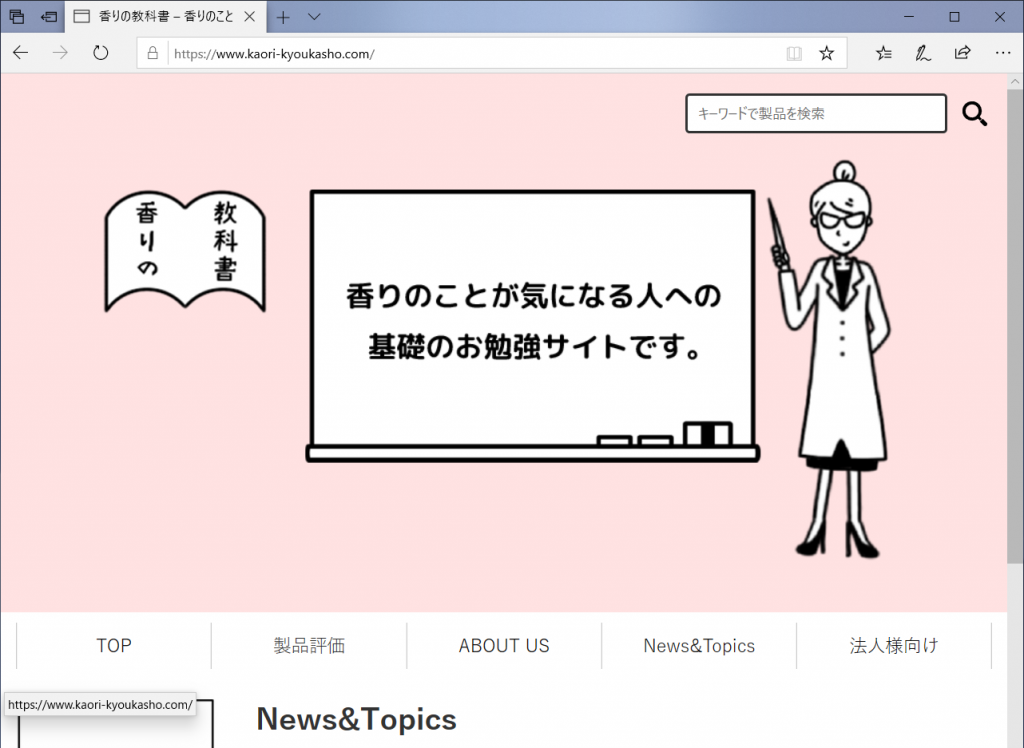Image resolution: width=1024 pixels, height=748 pixels.
Task: Click the News&Topics heading text
Action: click(x=357, y=719)
